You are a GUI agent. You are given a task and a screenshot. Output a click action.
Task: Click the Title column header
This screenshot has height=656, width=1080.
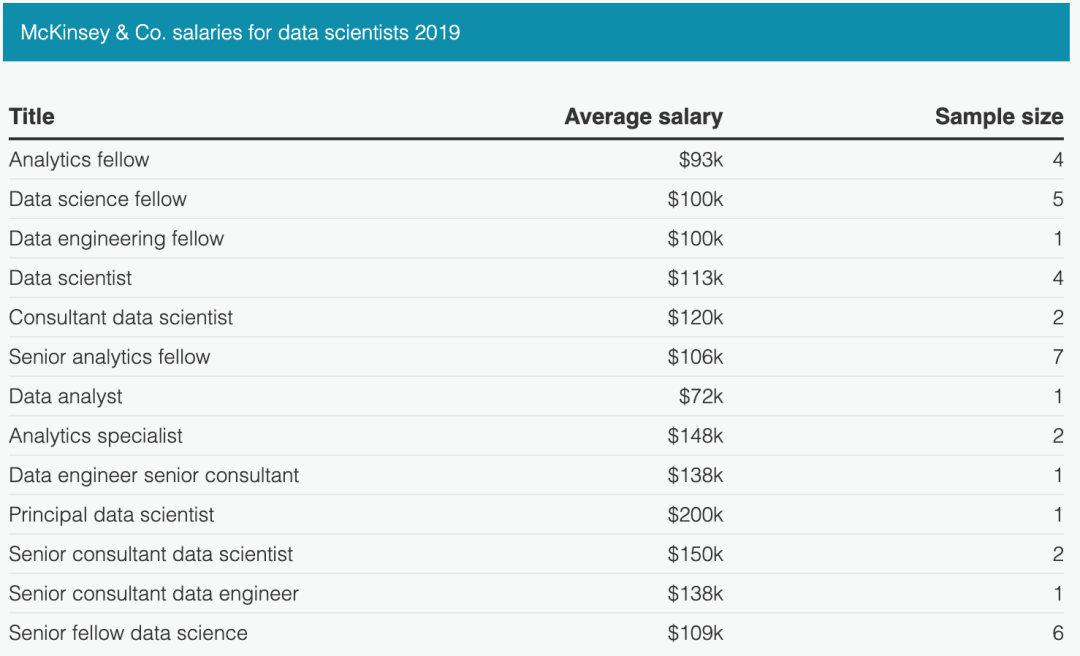[32, 117]
